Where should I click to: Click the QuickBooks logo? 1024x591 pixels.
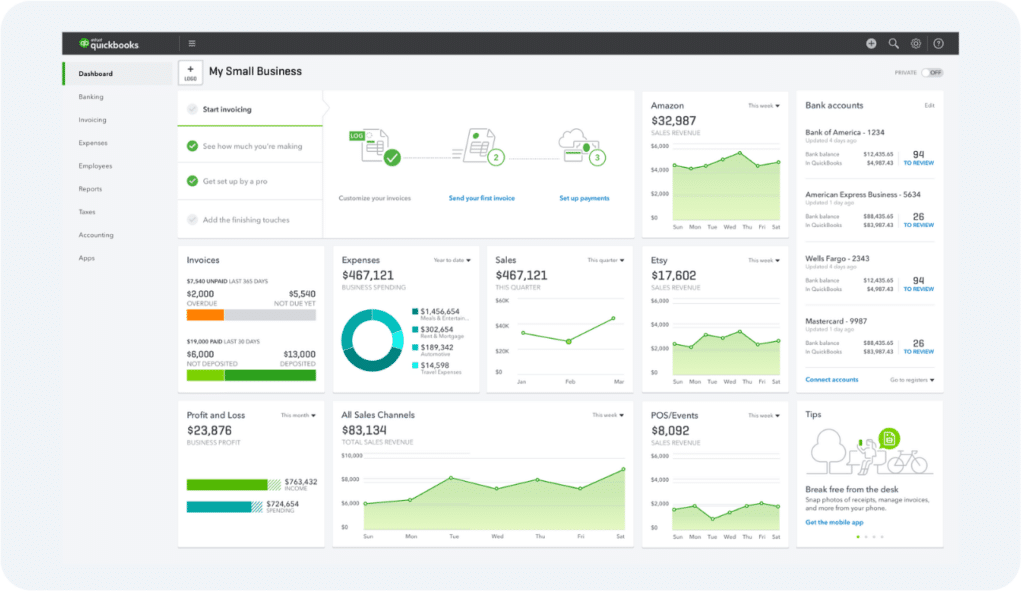coord(108,44)
